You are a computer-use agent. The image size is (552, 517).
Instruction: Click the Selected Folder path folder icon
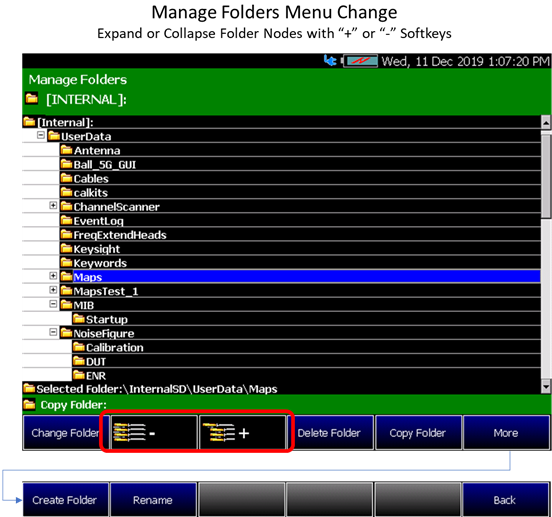tap(29, 388)
